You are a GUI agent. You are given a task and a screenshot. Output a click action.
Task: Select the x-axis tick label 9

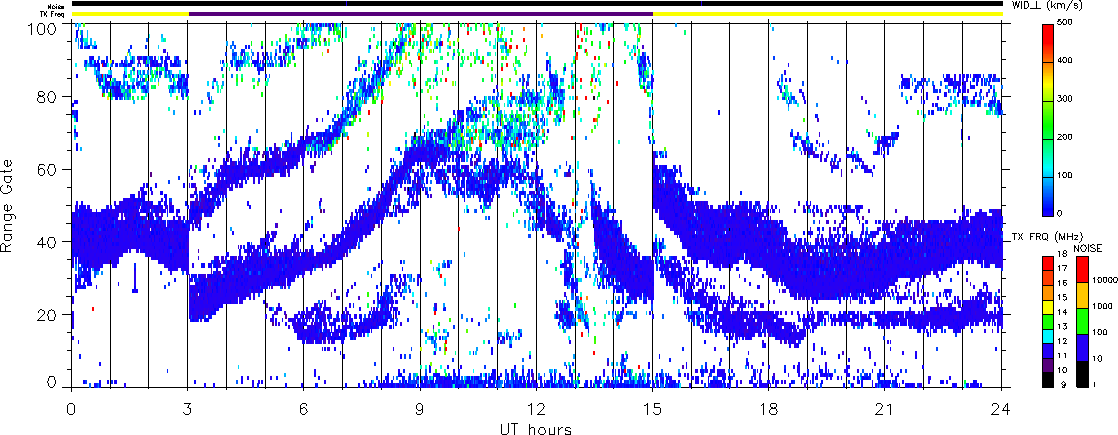[x=420, y=408]
